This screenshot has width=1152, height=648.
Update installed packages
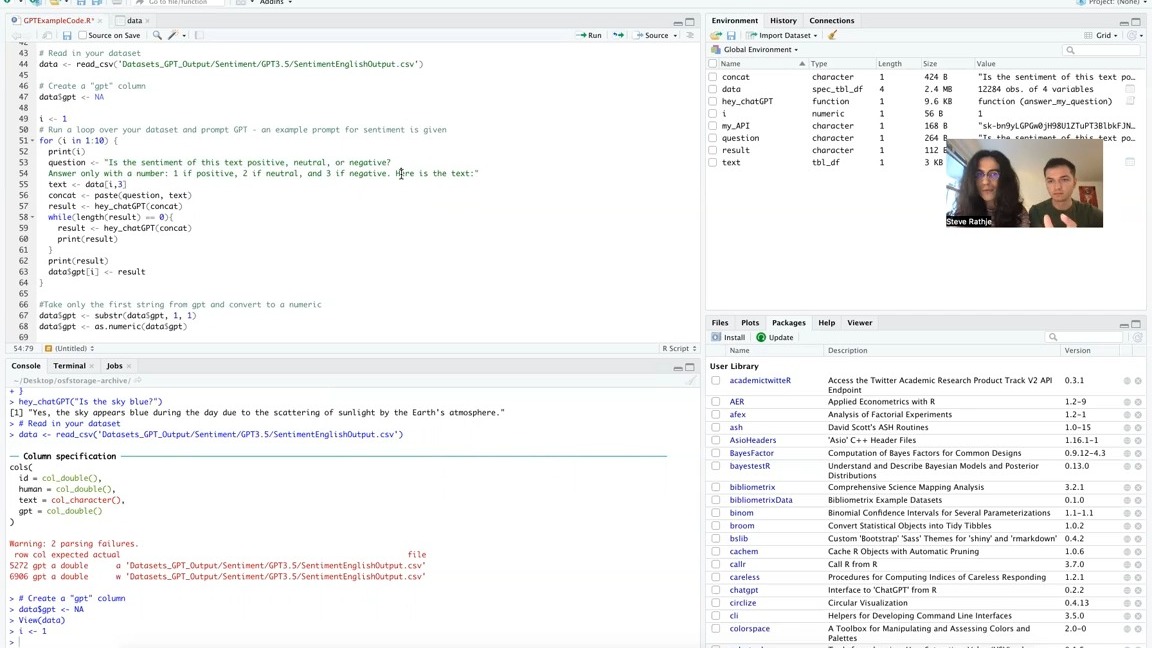[775, 338]
